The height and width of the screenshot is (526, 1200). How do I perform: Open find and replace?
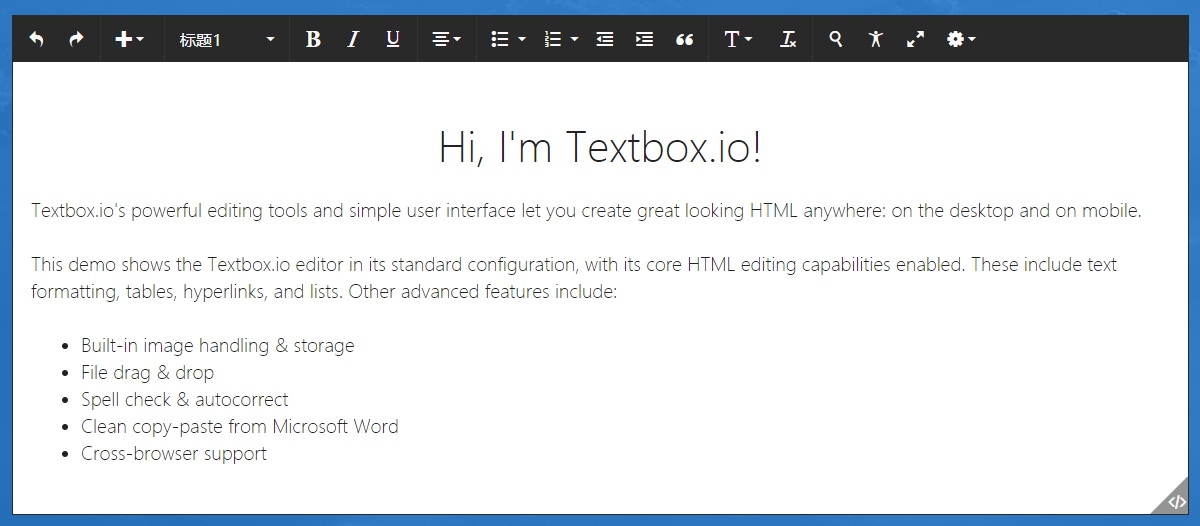(835, 39)
